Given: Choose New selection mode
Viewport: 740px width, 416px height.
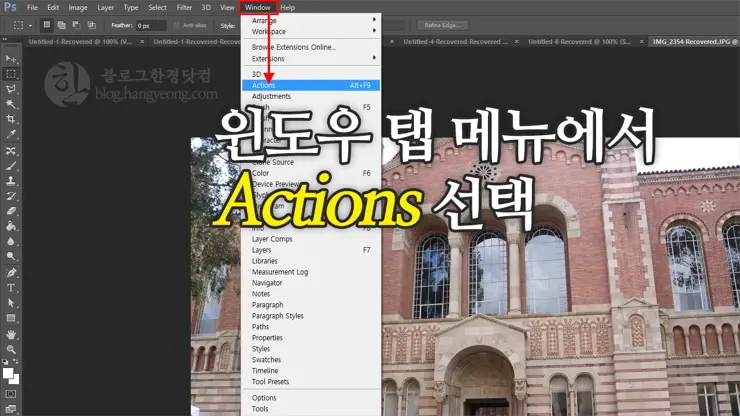Looking at the screenshot, I should point(46,25).
